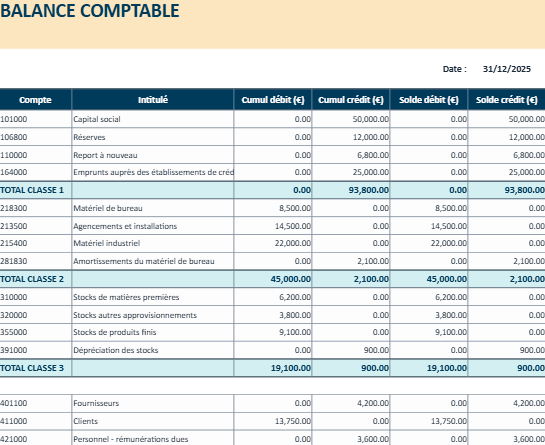The width and height of the screenshot is (545, 445).
Task: Click the TOTAL CLASSE 2 row label
Action: 32,279
